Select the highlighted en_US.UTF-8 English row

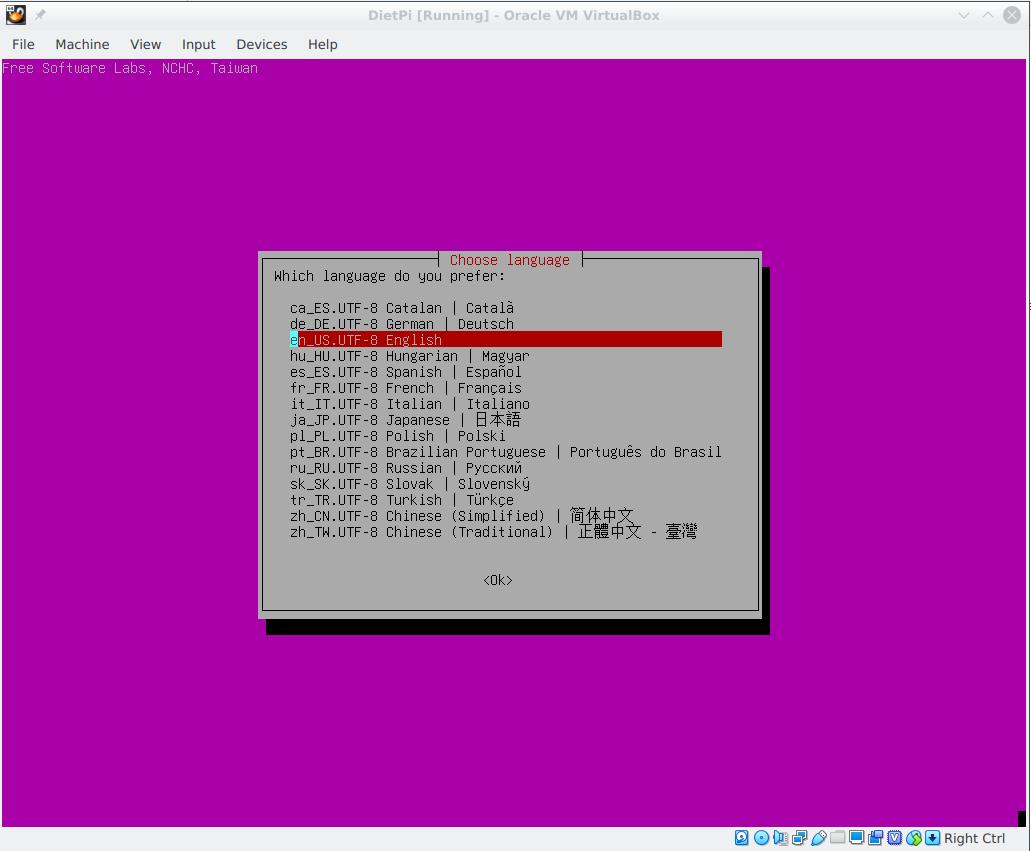click(x=506, y=339)
